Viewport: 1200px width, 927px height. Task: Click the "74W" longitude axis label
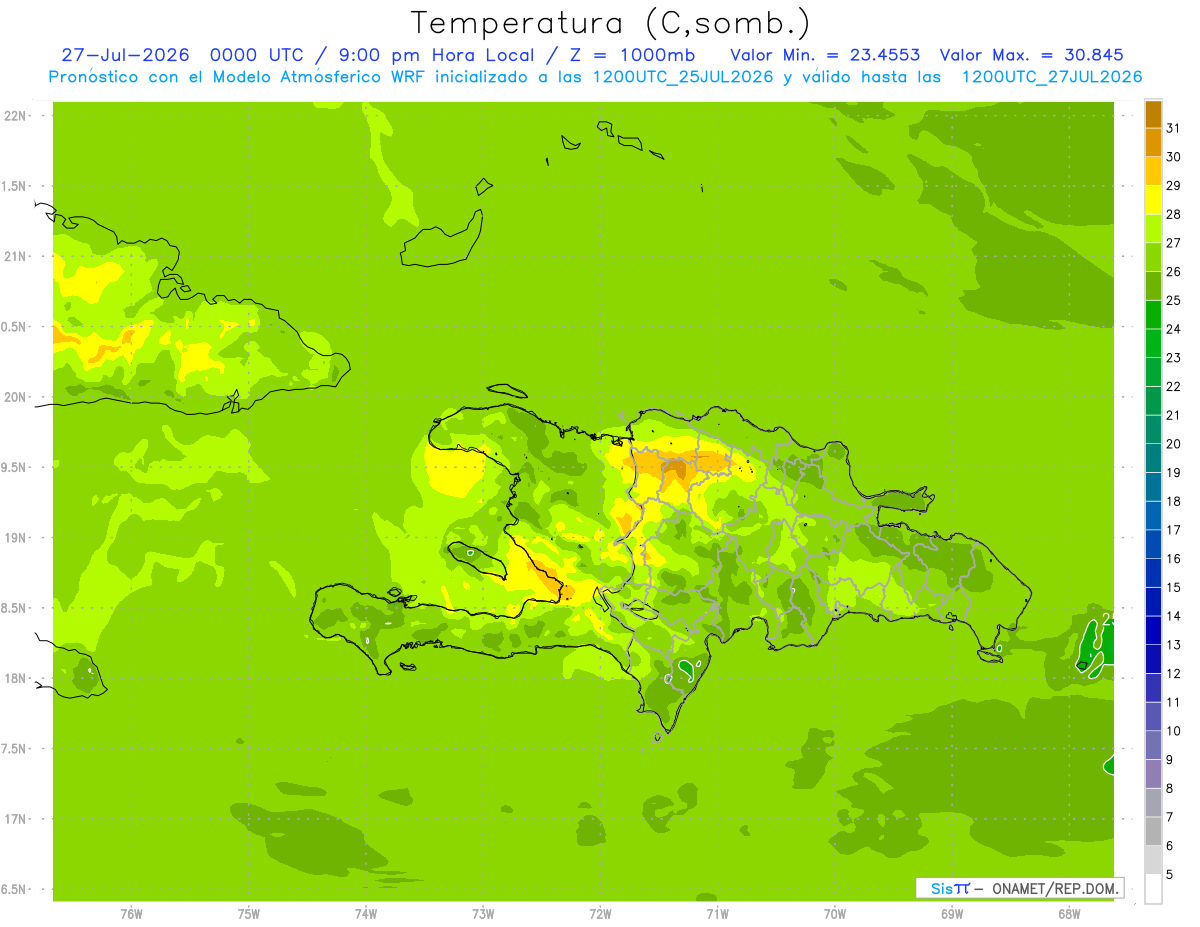pyautogui.click(x=366, y=914)
